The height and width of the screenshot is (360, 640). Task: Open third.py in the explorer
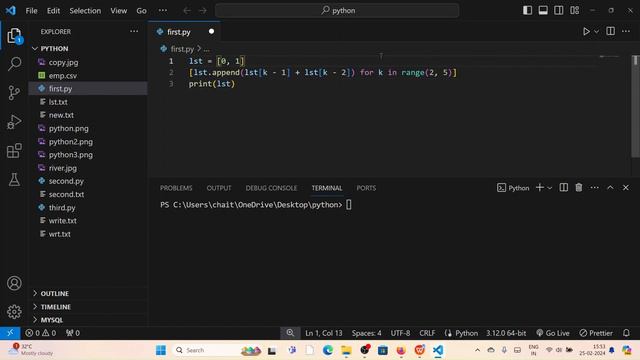88,207
